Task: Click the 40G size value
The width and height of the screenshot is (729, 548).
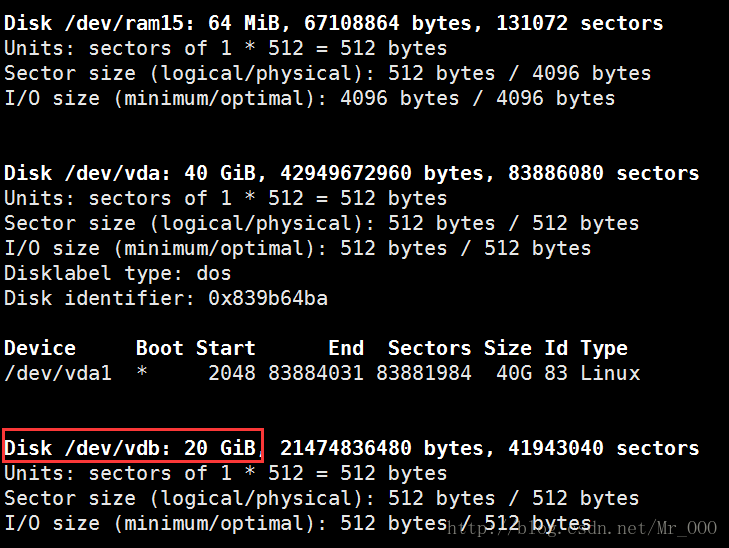Action: [514, 373]
